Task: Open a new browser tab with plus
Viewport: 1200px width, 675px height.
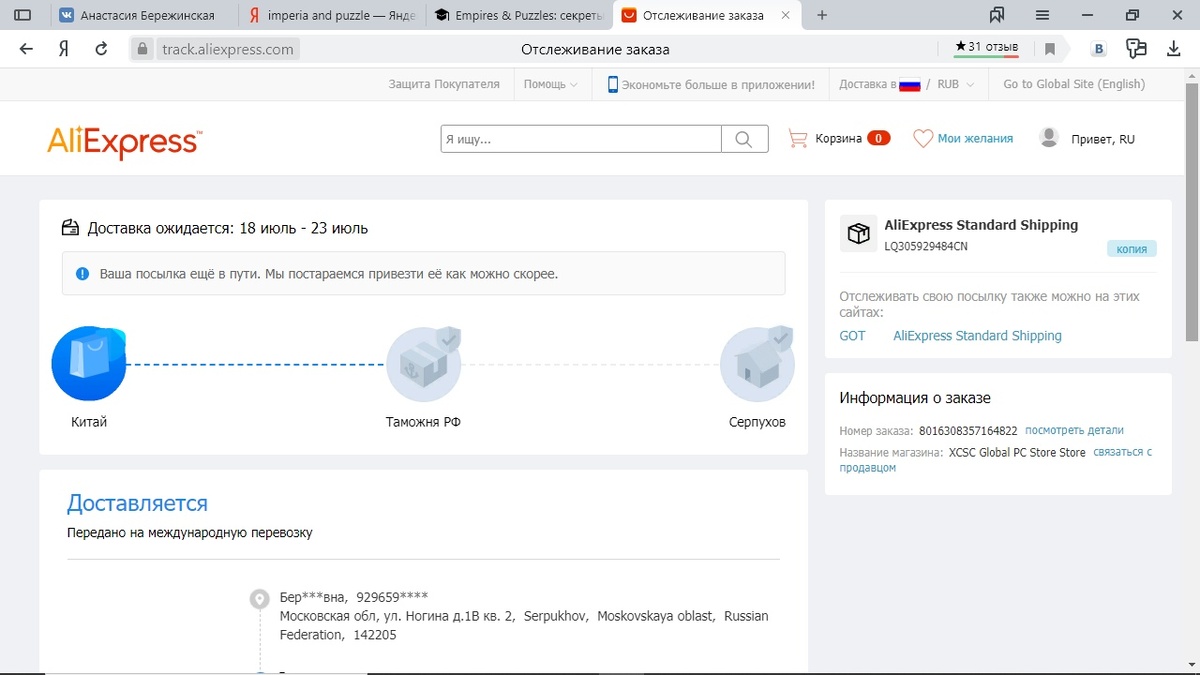Action: (822, 15)
